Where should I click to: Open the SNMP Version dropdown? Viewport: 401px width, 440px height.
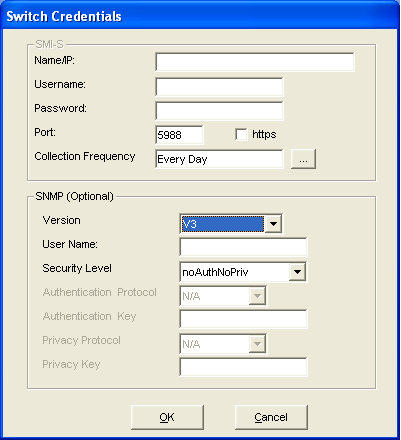tap(273, 224)
